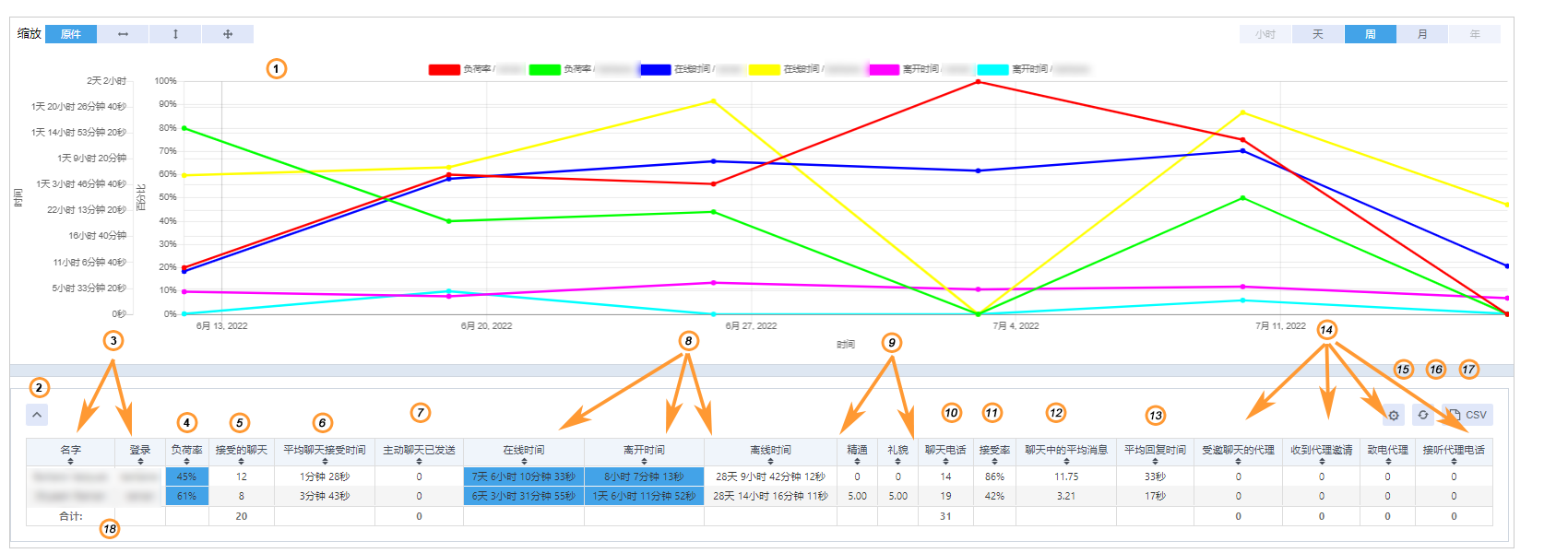The height and width of the screenshot is (553, 1568).
Task: Sort by 致电代理 column header
Action: tap(1387, 453)
